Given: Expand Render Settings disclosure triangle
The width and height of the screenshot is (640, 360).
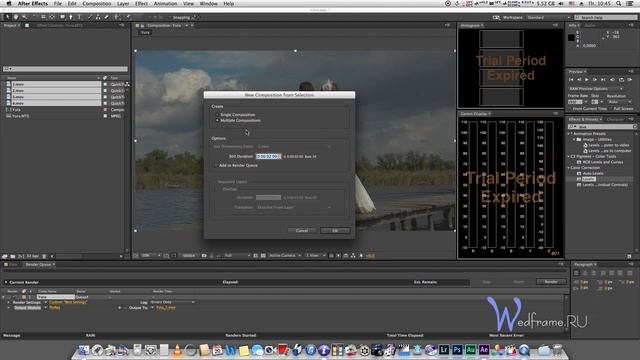Looking at the screenshot, I should tap(9, 302).
